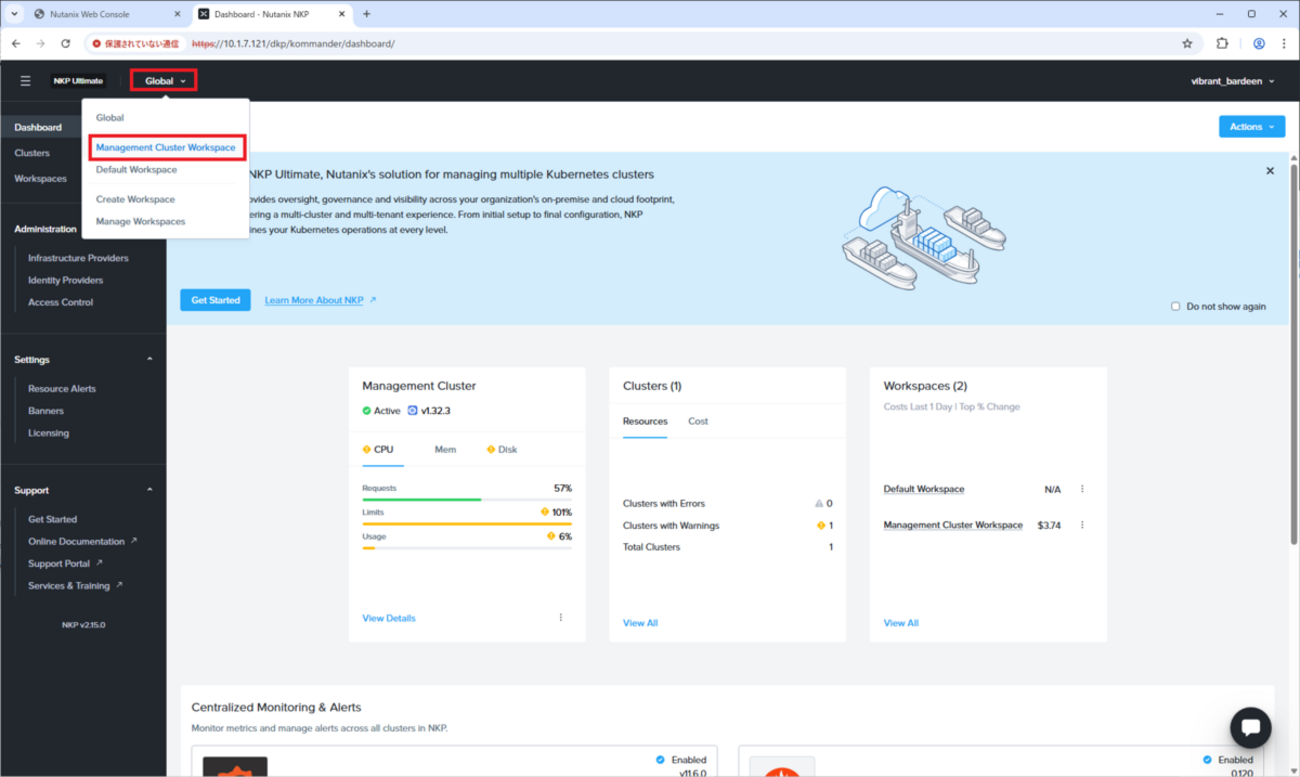
Task: Open Online Documentation external link
Action: pyautogui.click(x=83, y=542)
